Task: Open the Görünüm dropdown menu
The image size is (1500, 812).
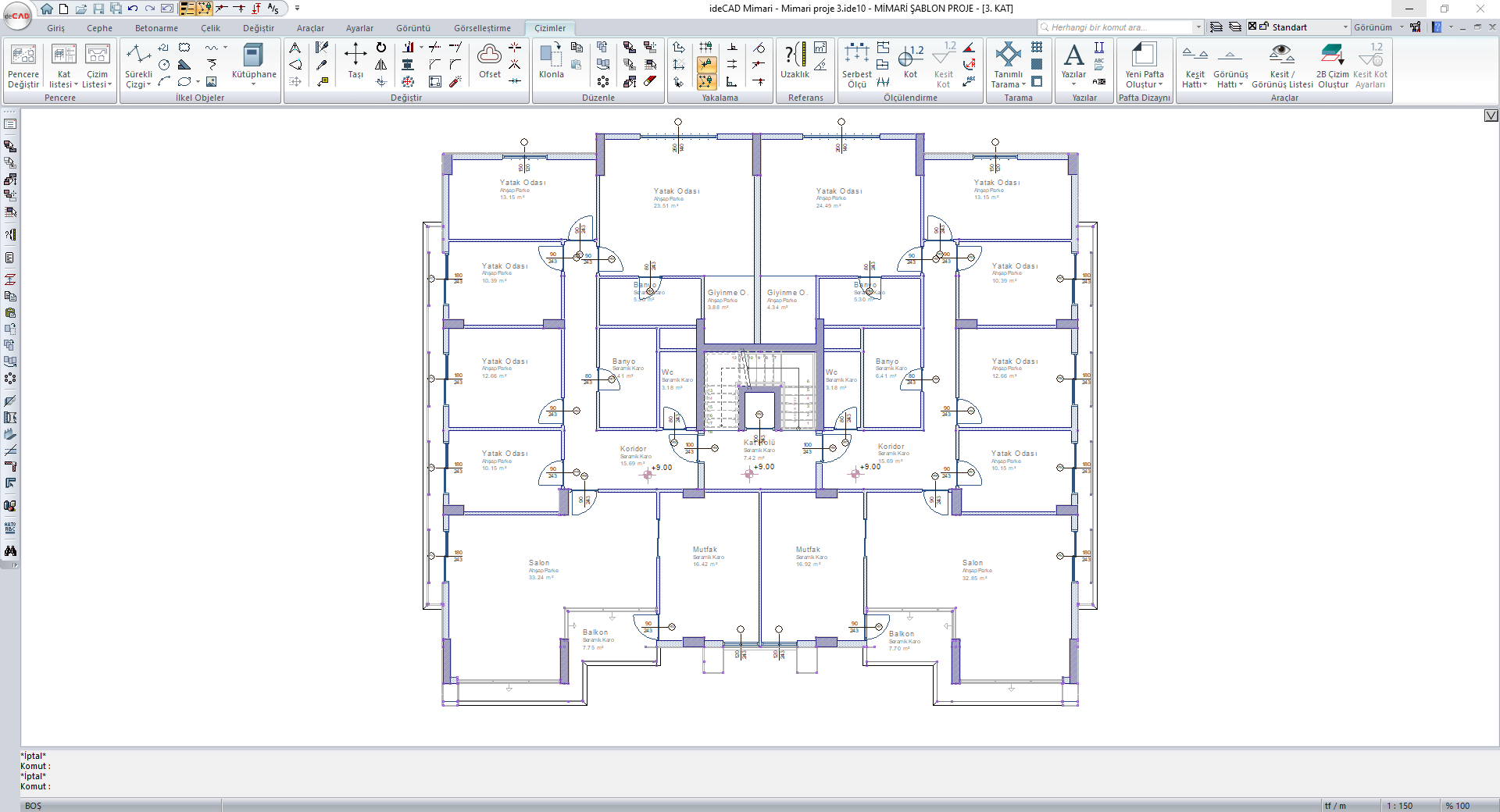Action: tap(1378, 27)
